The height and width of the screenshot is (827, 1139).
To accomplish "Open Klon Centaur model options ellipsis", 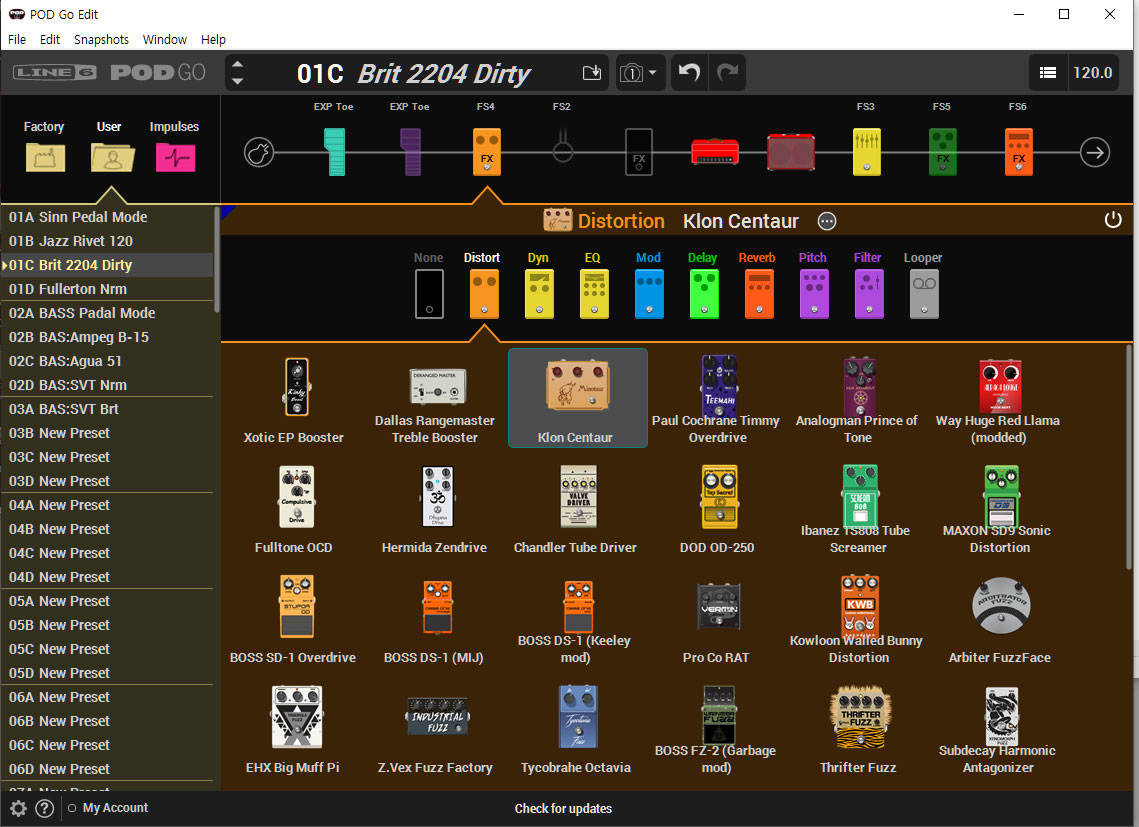I will point(827,221).
